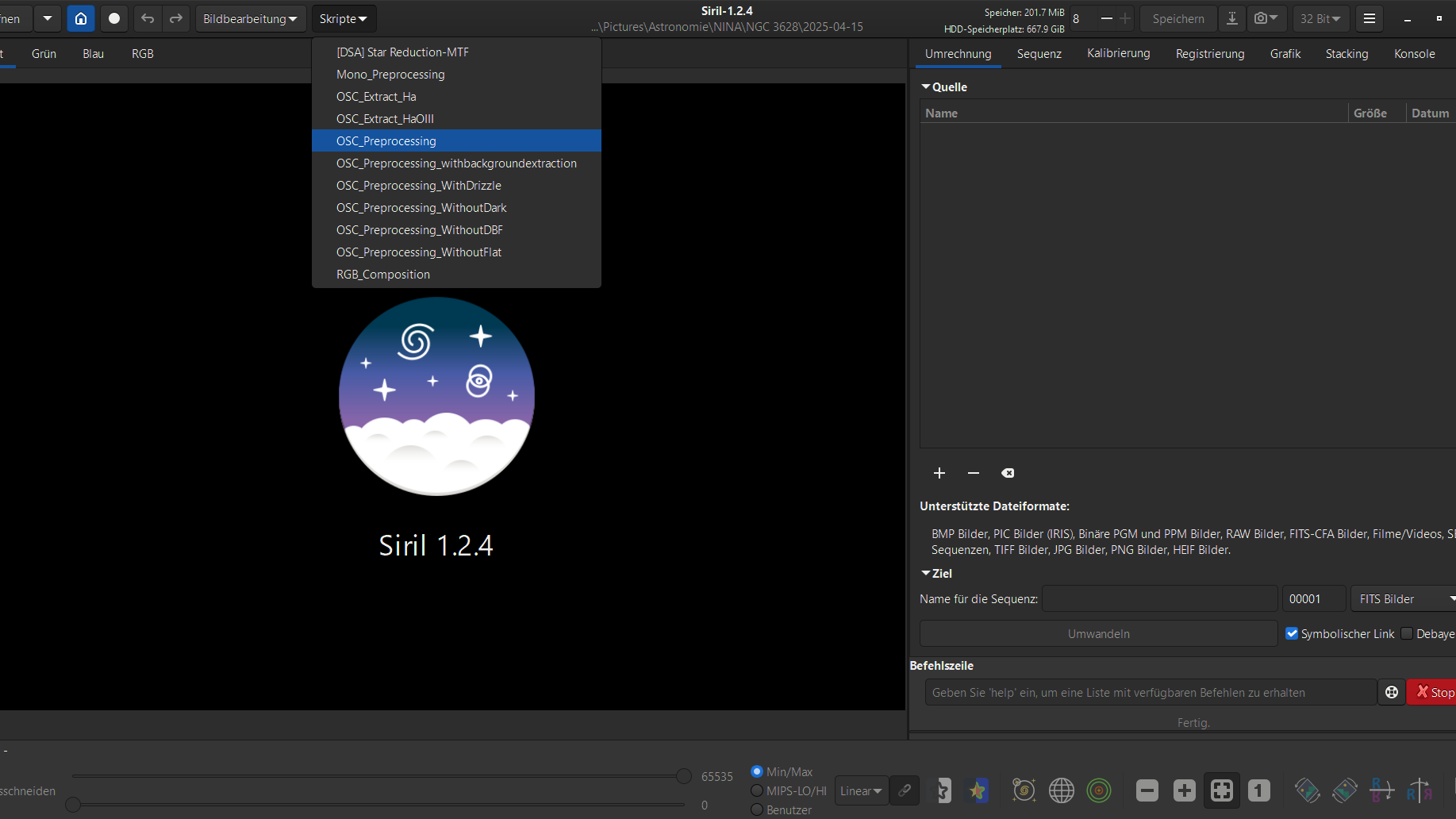The width and height of the screenshot is (1456, 819).
Task: Click the save-as download icon
Action: pyautogui.click(x=1231, y=18)
